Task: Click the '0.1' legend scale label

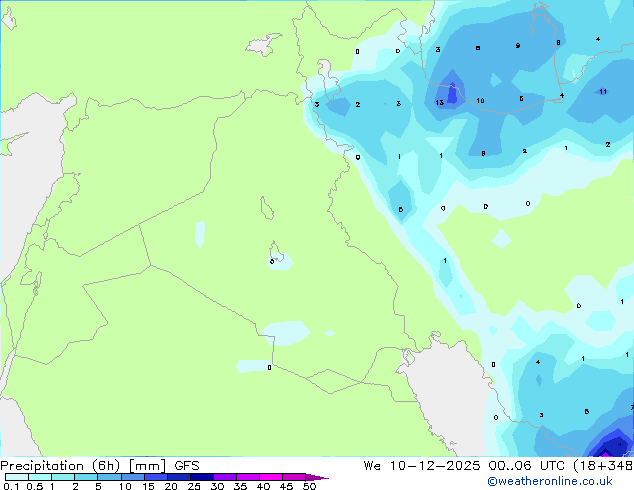Action: click(11, 486)
